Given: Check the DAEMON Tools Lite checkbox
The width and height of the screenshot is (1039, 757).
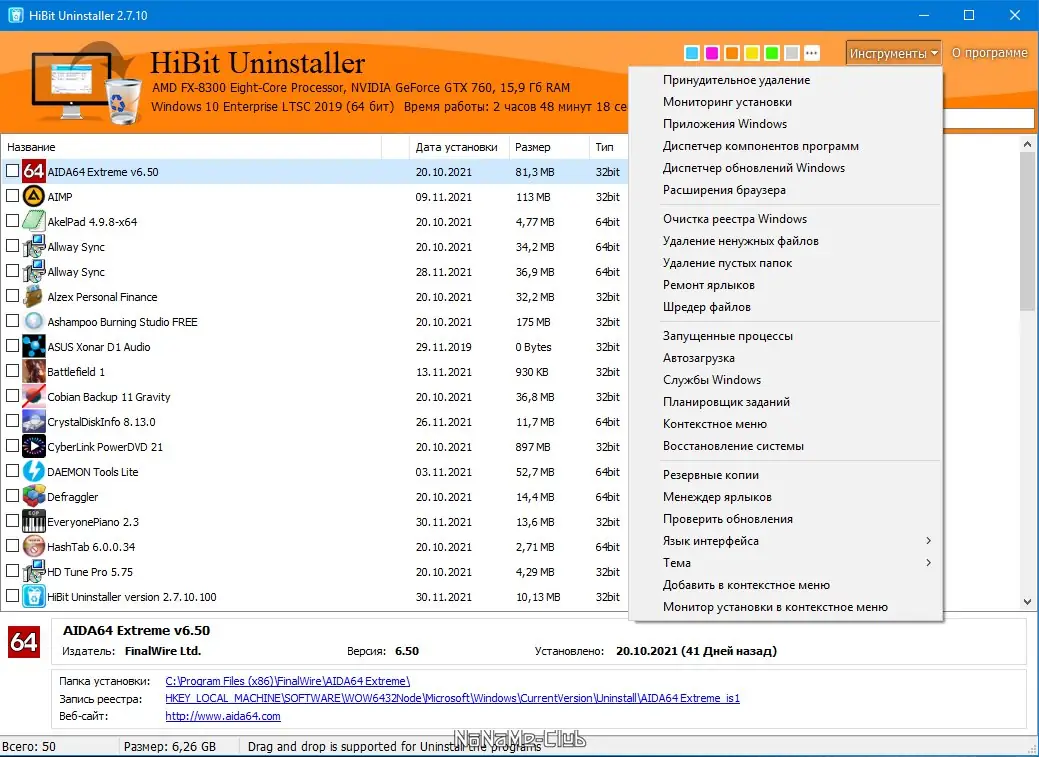Looking at the screenshot, I should pos(12,471).
